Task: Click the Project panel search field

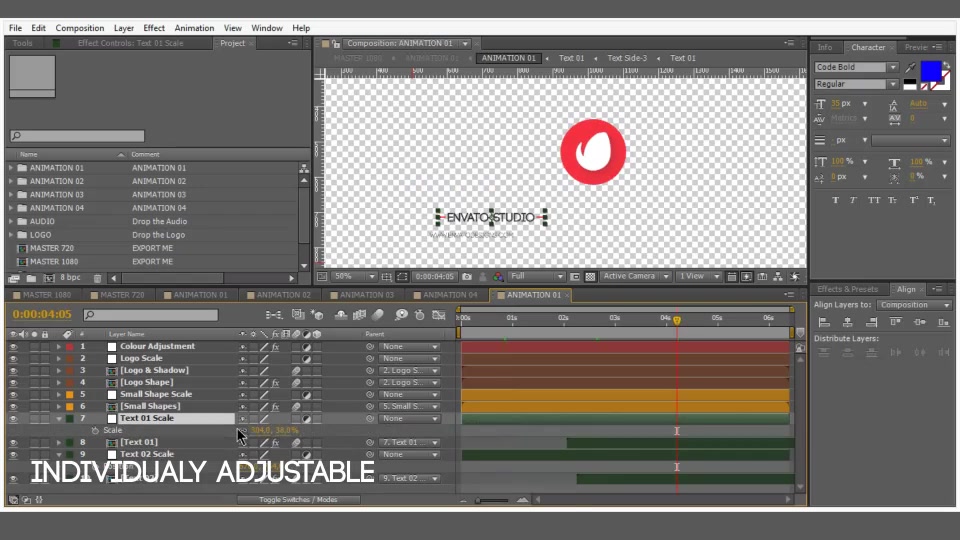Action: click(77, 136)
